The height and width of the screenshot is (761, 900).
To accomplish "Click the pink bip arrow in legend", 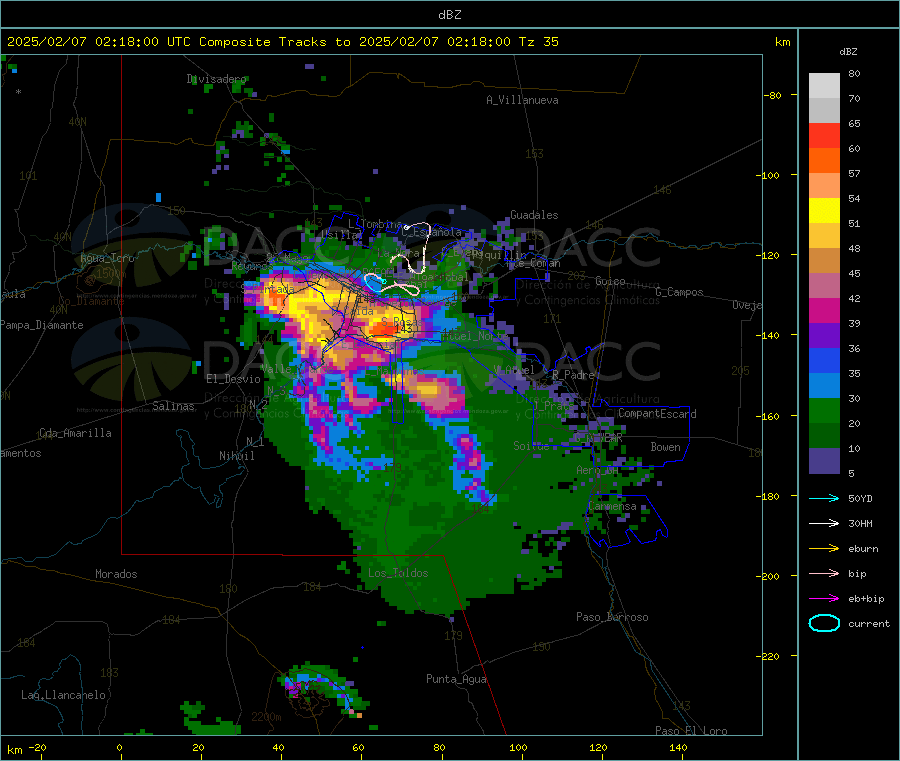I will coord(824,573).
